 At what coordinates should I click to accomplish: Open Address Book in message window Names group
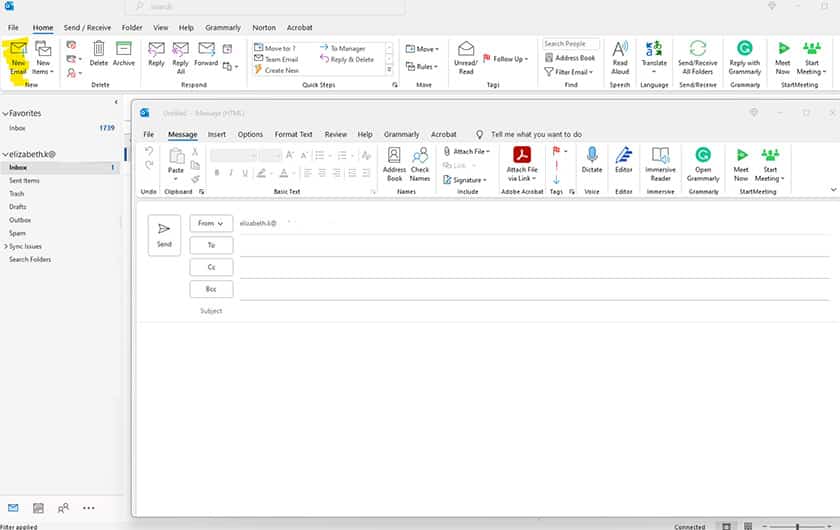click(394, 164)
